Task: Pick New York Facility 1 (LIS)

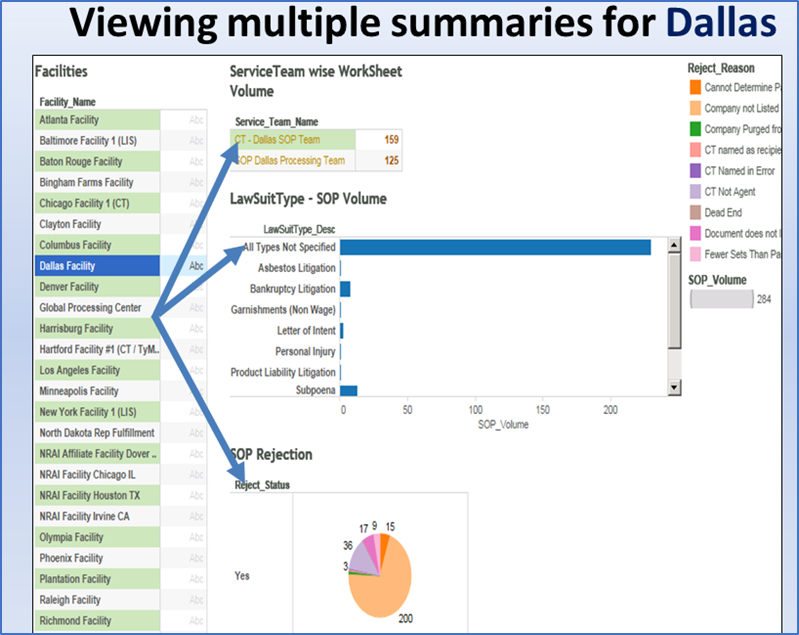Action: [95, 412]
